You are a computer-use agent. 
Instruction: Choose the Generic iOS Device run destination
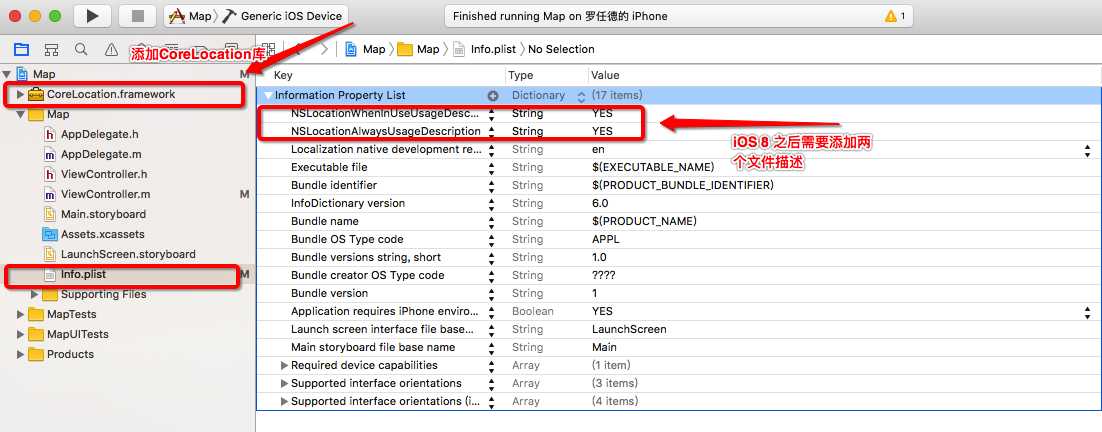283,15
